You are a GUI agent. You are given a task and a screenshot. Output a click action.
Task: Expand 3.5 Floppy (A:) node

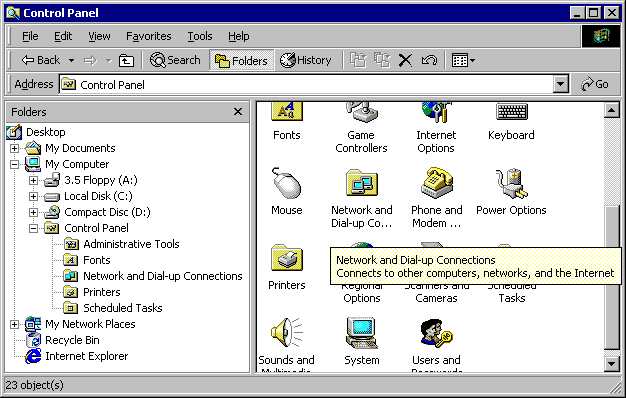click(34, 180)
